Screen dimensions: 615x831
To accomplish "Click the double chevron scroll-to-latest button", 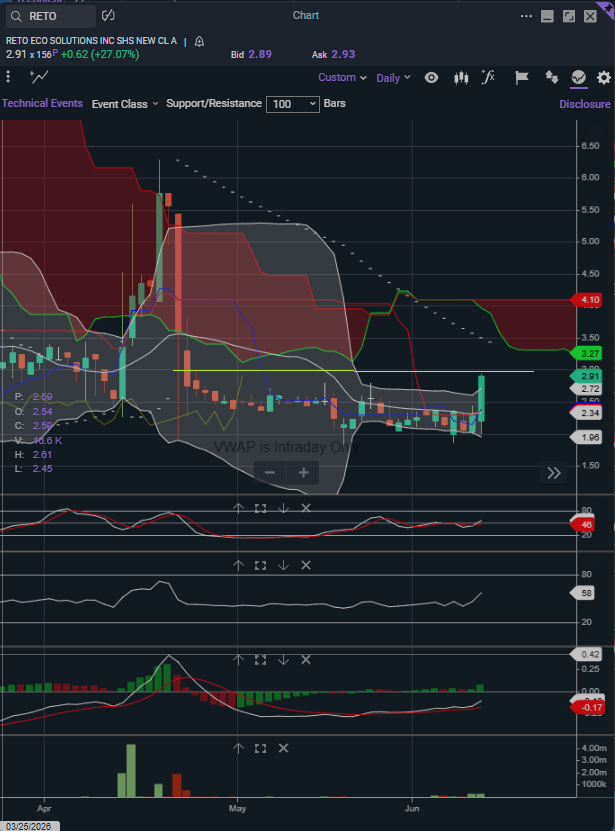I will point(554,473).
